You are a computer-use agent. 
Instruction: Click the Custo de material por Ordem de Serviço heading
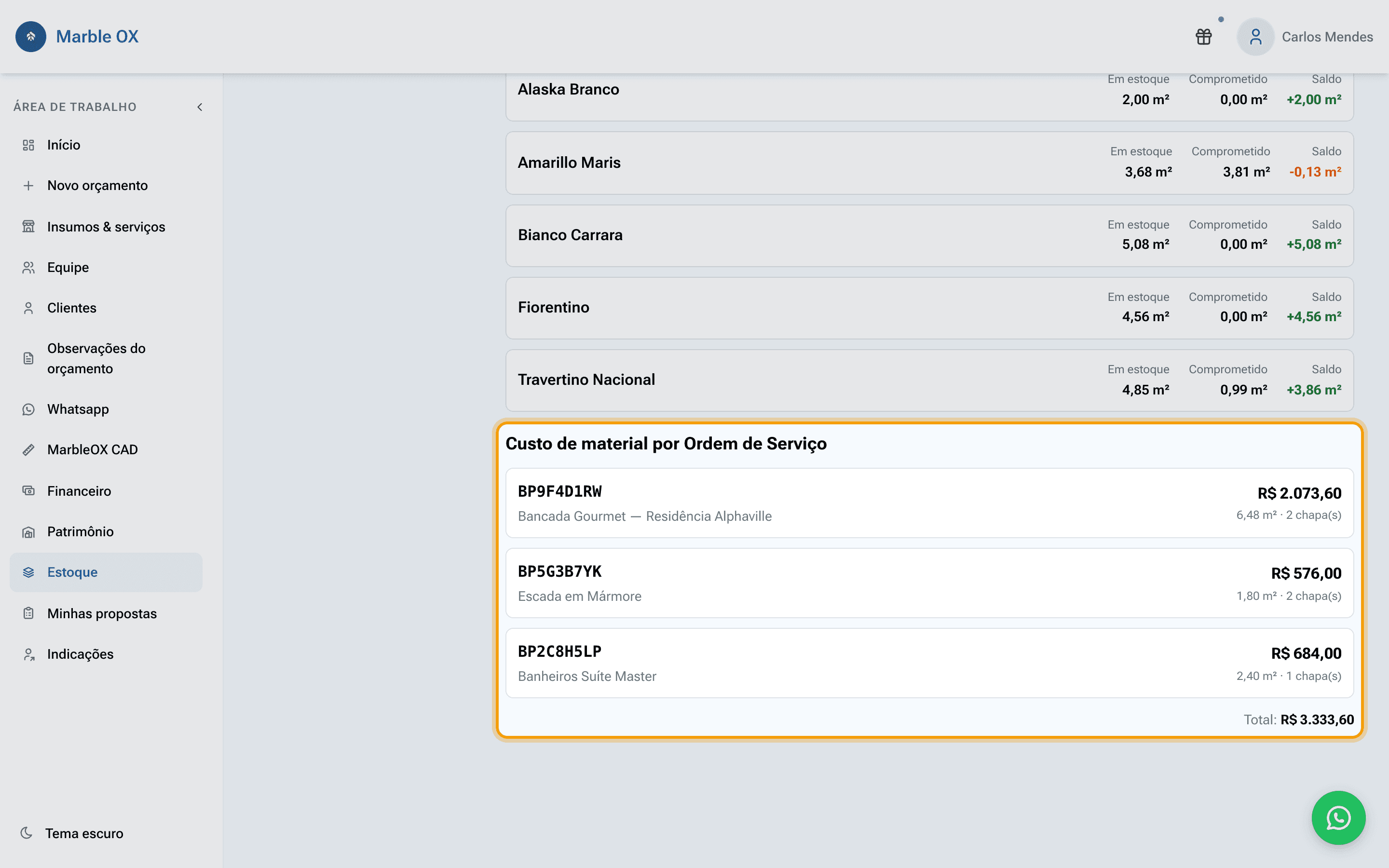tap(666, 444)
